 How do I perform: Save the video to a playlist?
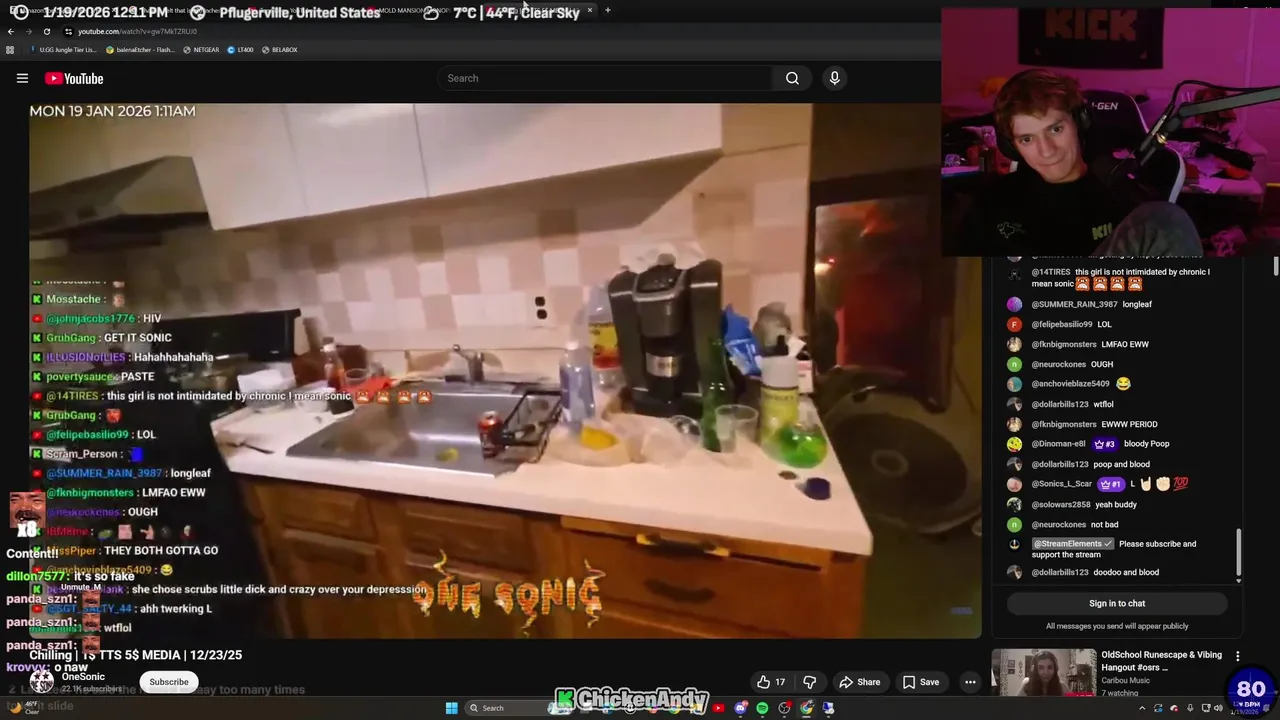click(921, 682)
